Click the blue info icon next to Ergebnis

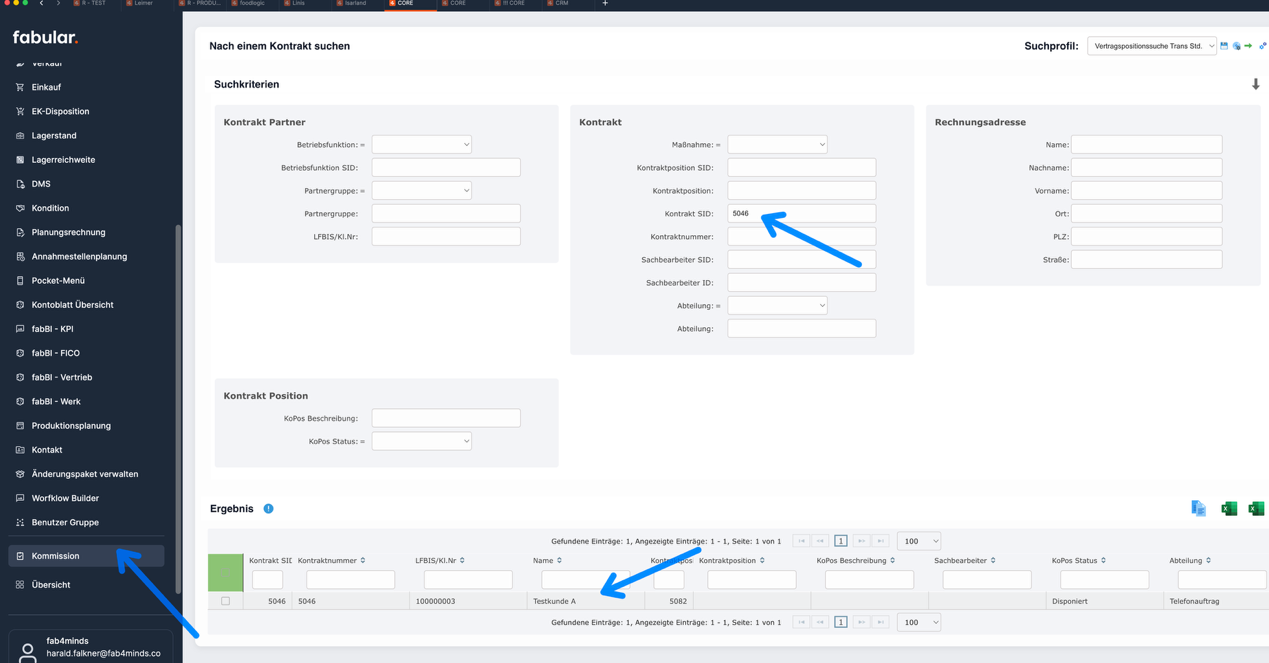point(268,509)
